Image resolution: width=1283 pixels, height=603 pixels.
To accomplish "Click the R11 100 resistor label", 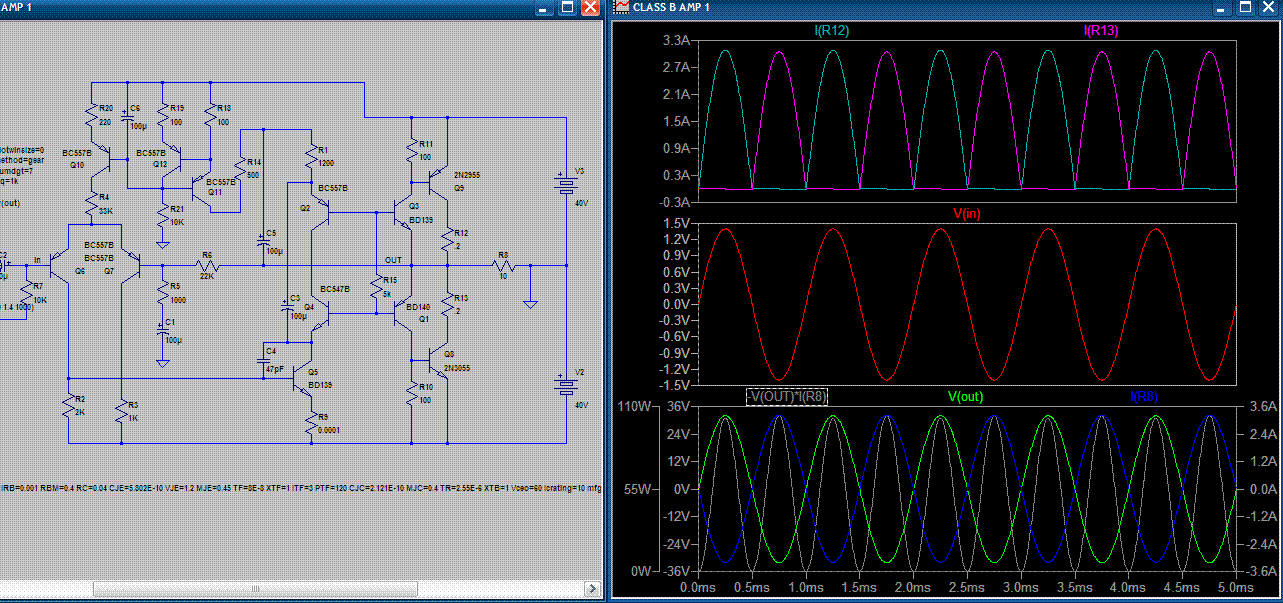I will pyautogui.click(x=426, y=150).
